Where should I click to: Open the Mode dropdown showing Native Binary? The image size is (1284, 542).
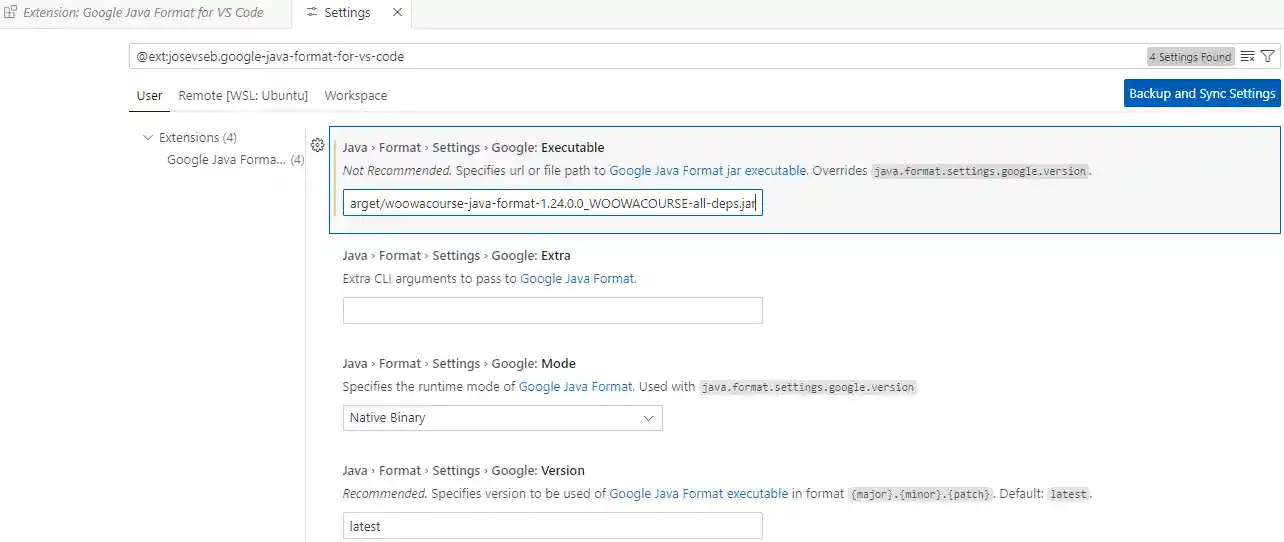click(502, 418)
